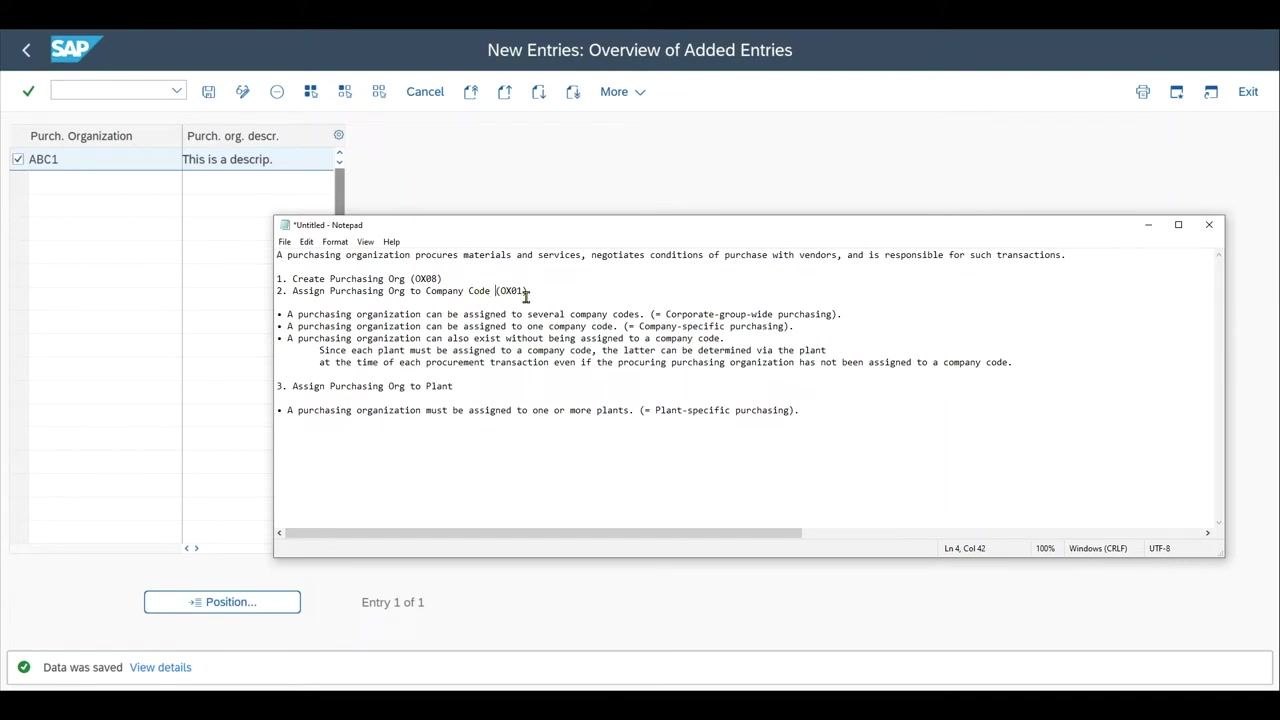Click the Delete minus-circle icon
Image resolution: width=1280 pixels, height=720 pixels.
pyautogui.click(x=277, y=92)
